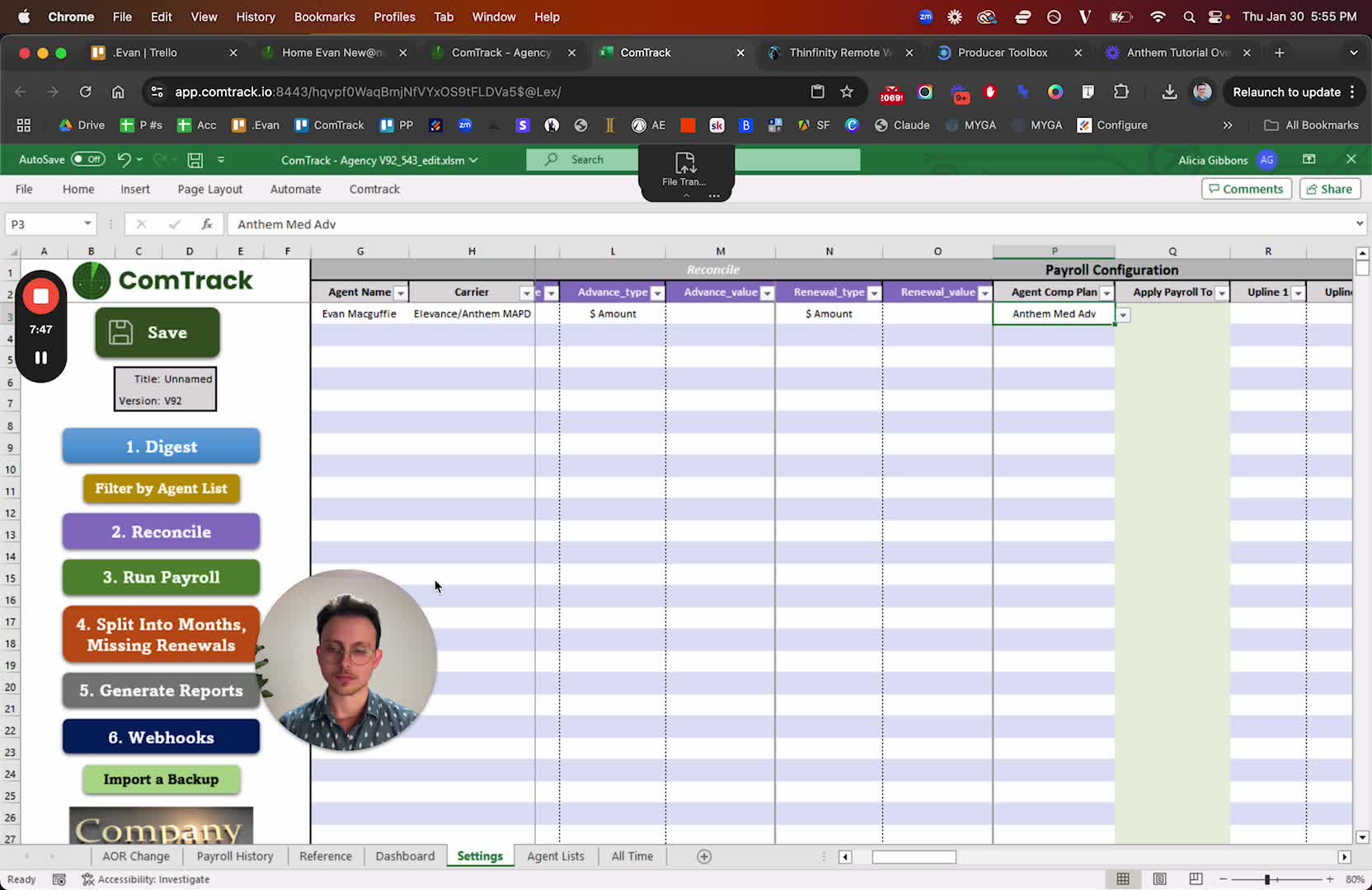Switch to Agent Lists sheet tab
1372x890 pixels.
pyautogui.click(x=556, y=856)
